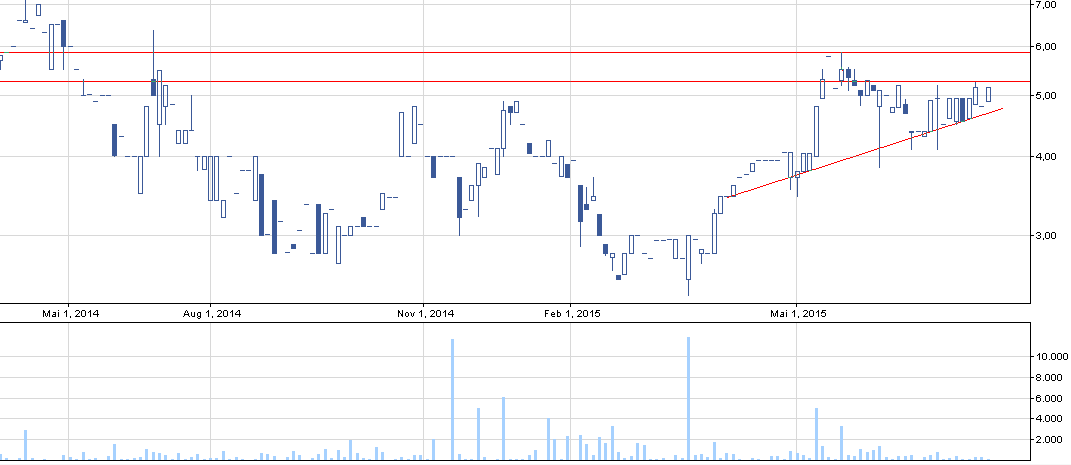Click the 'Mai 1, 2015' date label
Screen dimensions: 1071x465
coord(797,313)
